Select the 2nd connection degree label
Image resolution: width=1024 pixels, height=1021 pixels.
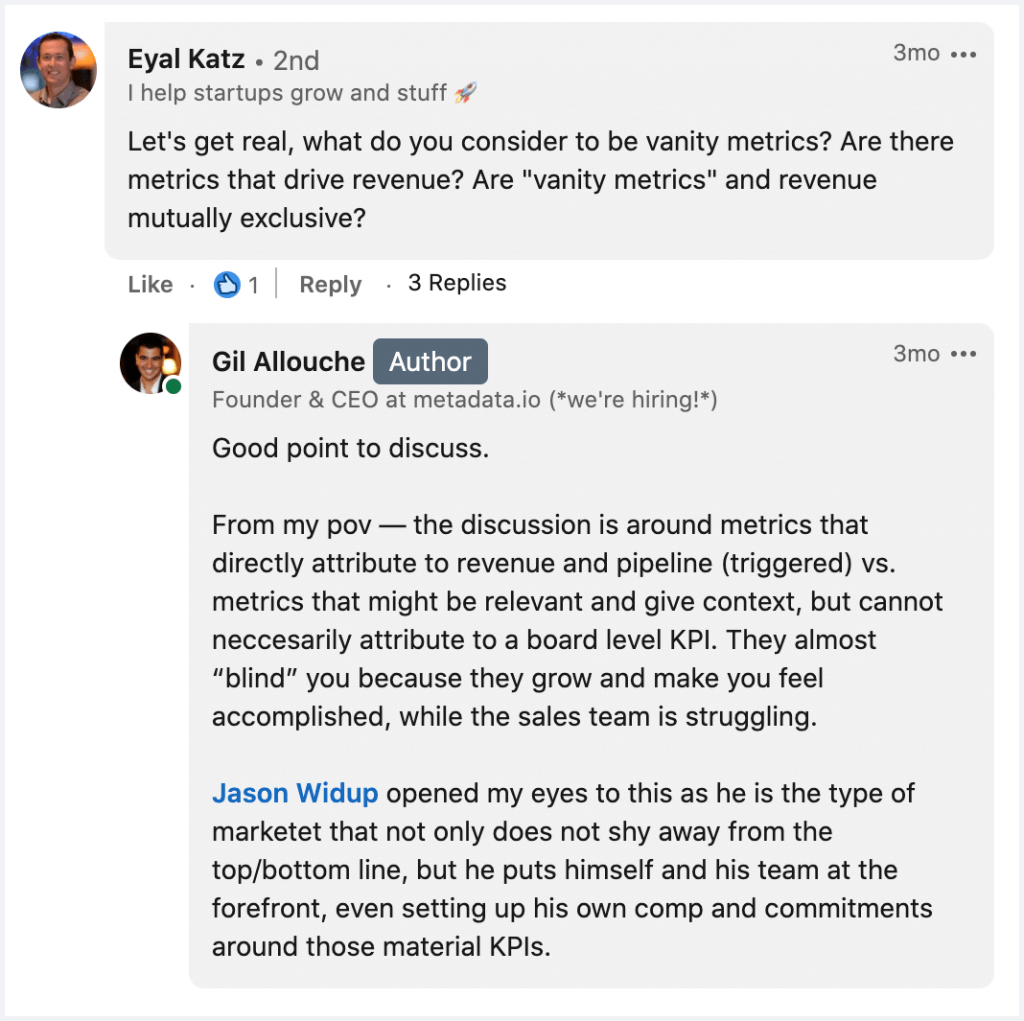pos(294,60)
